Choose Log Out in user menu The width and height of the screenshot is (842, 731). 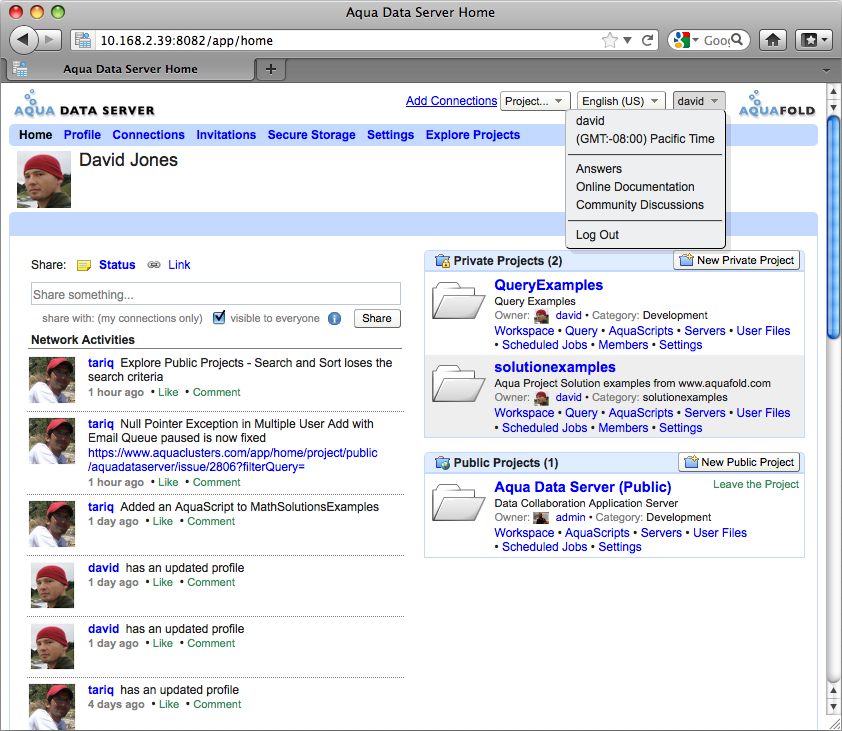click(x=597, y=235)
